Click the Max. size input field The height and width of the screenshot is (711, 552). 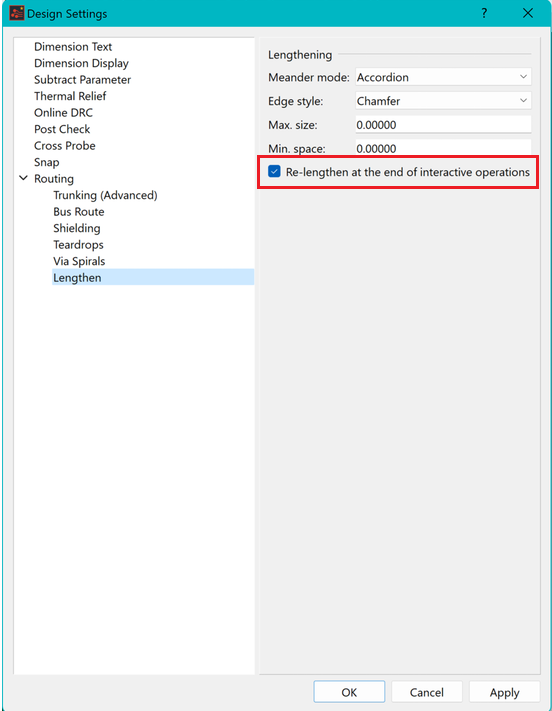click(x=443, y=125)
